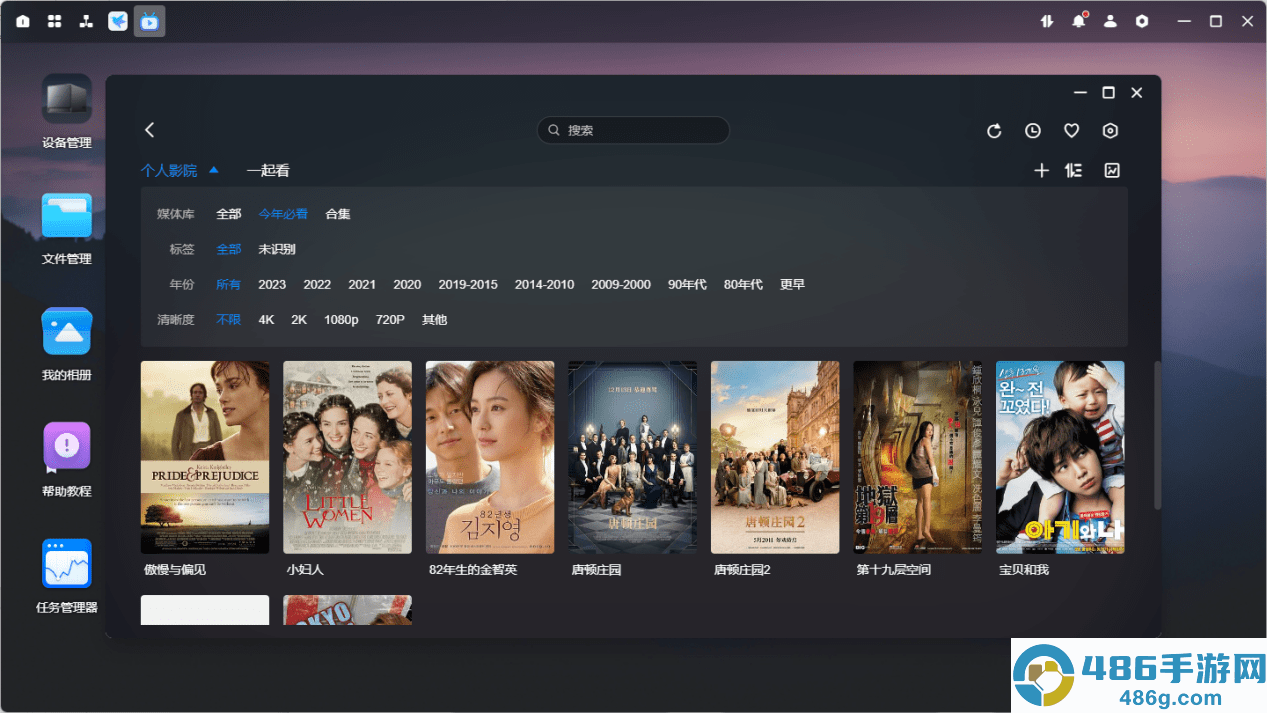
Task: Filter by 720P resolution
Action: (390, 320)
